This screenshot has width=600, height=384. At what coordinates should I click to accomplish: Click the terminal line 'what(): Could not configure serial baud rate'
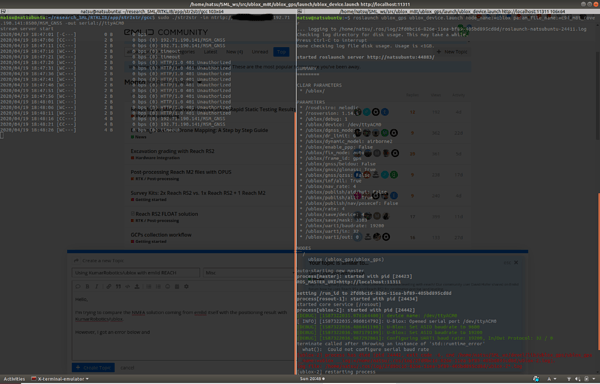(365, 349)
